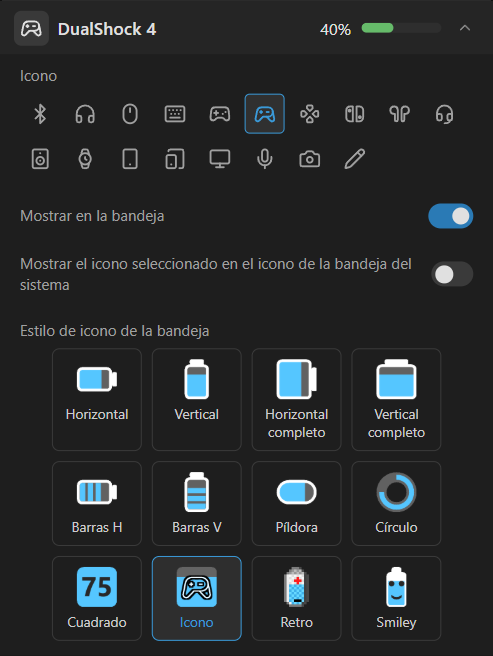Choose the Switch Joy-Con style icon
This screenshot has width=493, height=656.
[354, 114]
